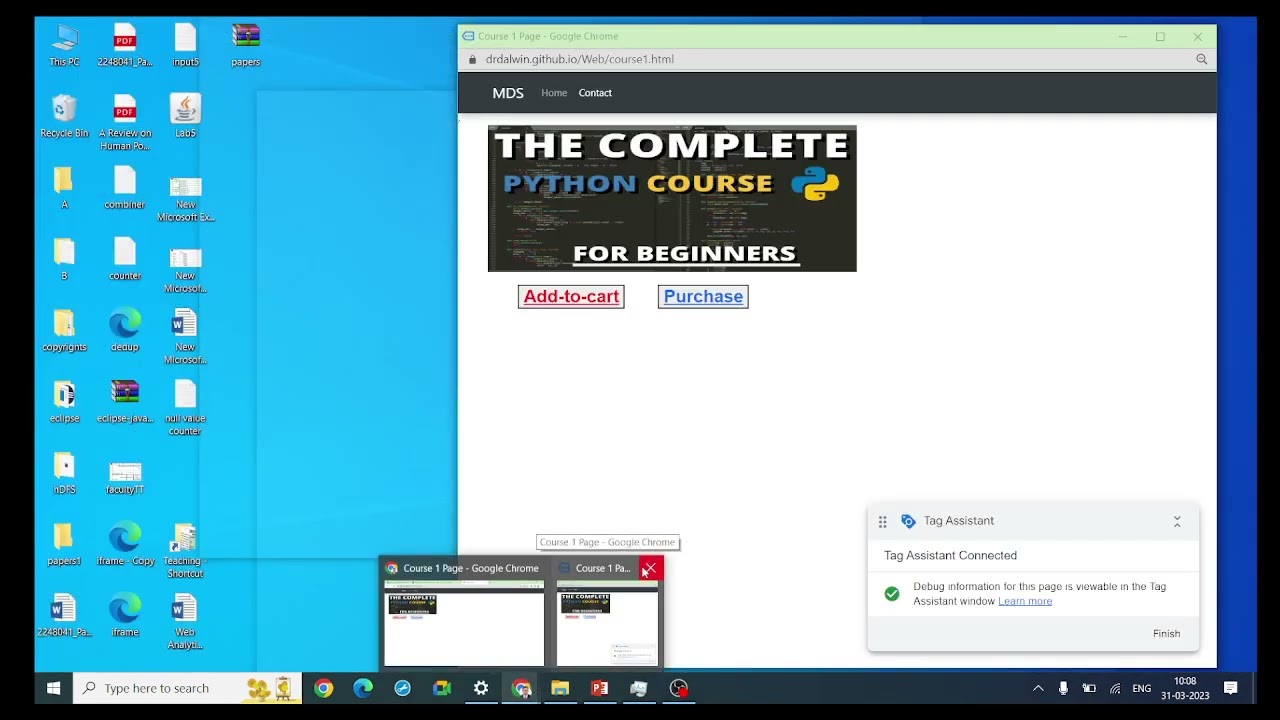
Task: Open network status in system tray
Action: pos(1115,688)
